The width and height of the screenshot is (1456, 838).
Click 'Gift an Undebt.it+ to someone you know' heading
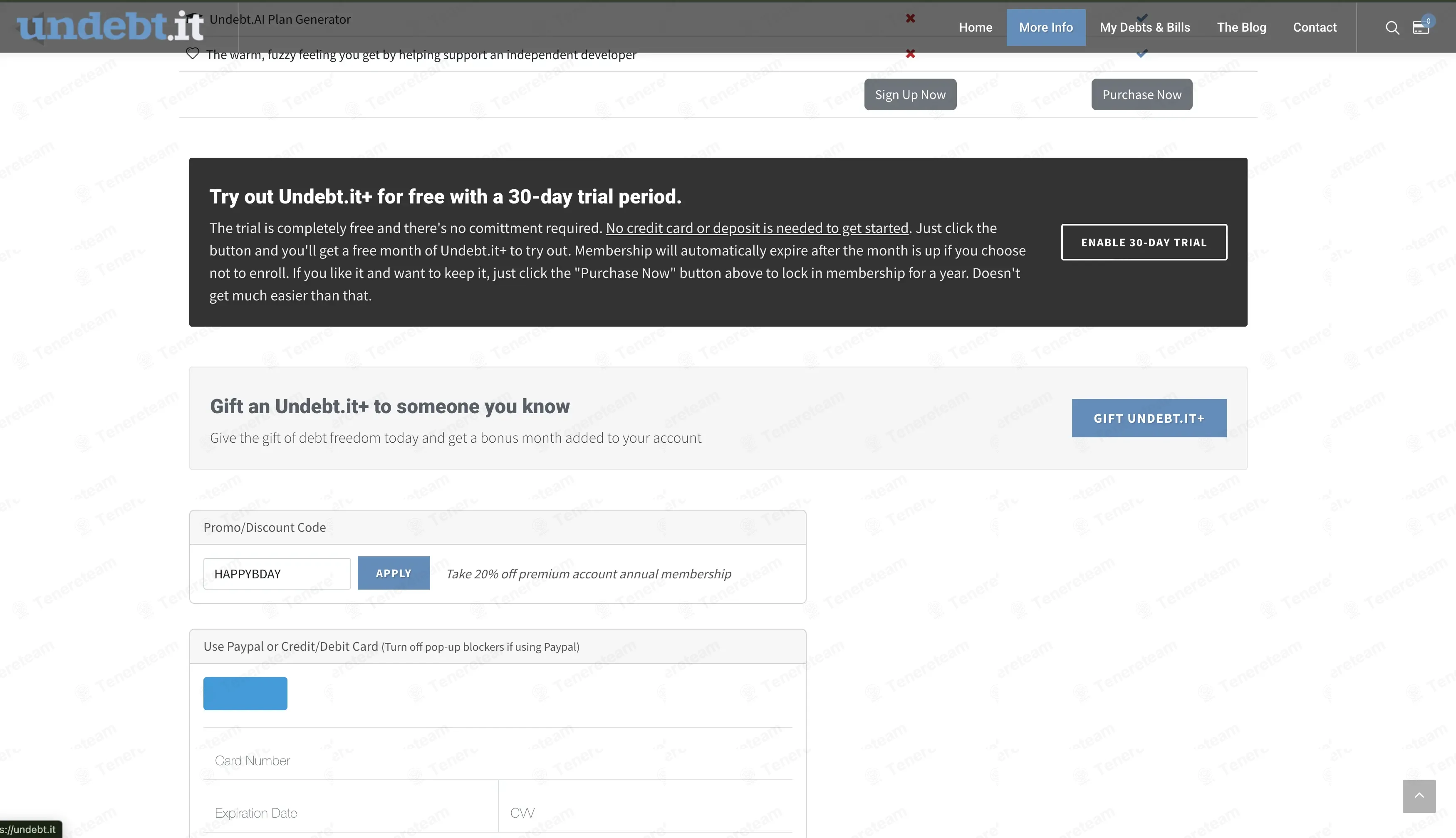(389, 407)
